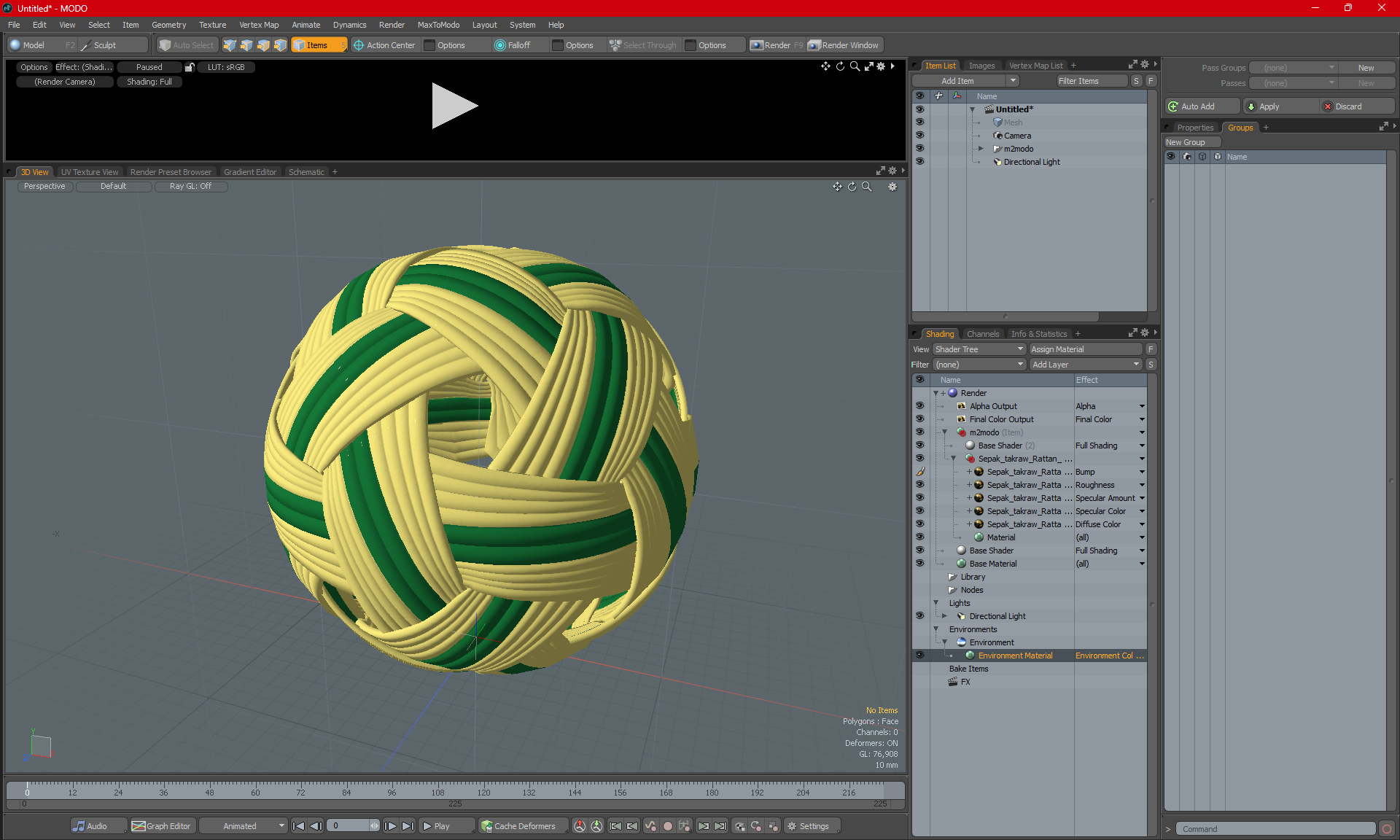Screen dimensions: 1400x840
Task: Select Edges selection mode icon
Action: (x=246, y=45)
